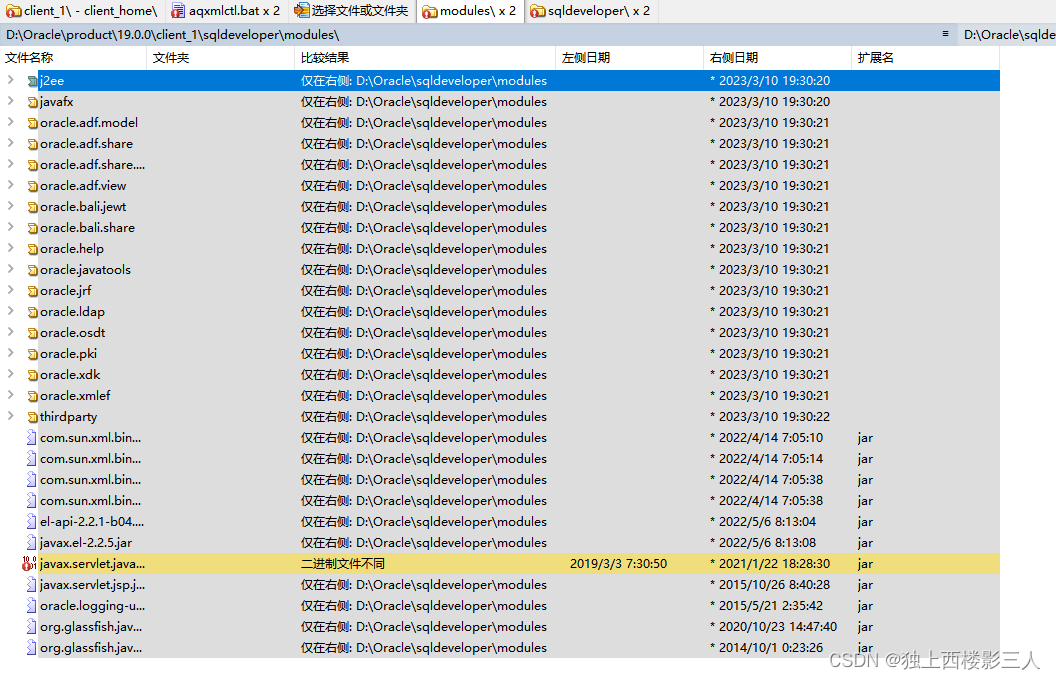The height and width of the screenshot is (680, 1056).
Task: Select the right date 2021/1/22 18:28:30
Action: 770,564
